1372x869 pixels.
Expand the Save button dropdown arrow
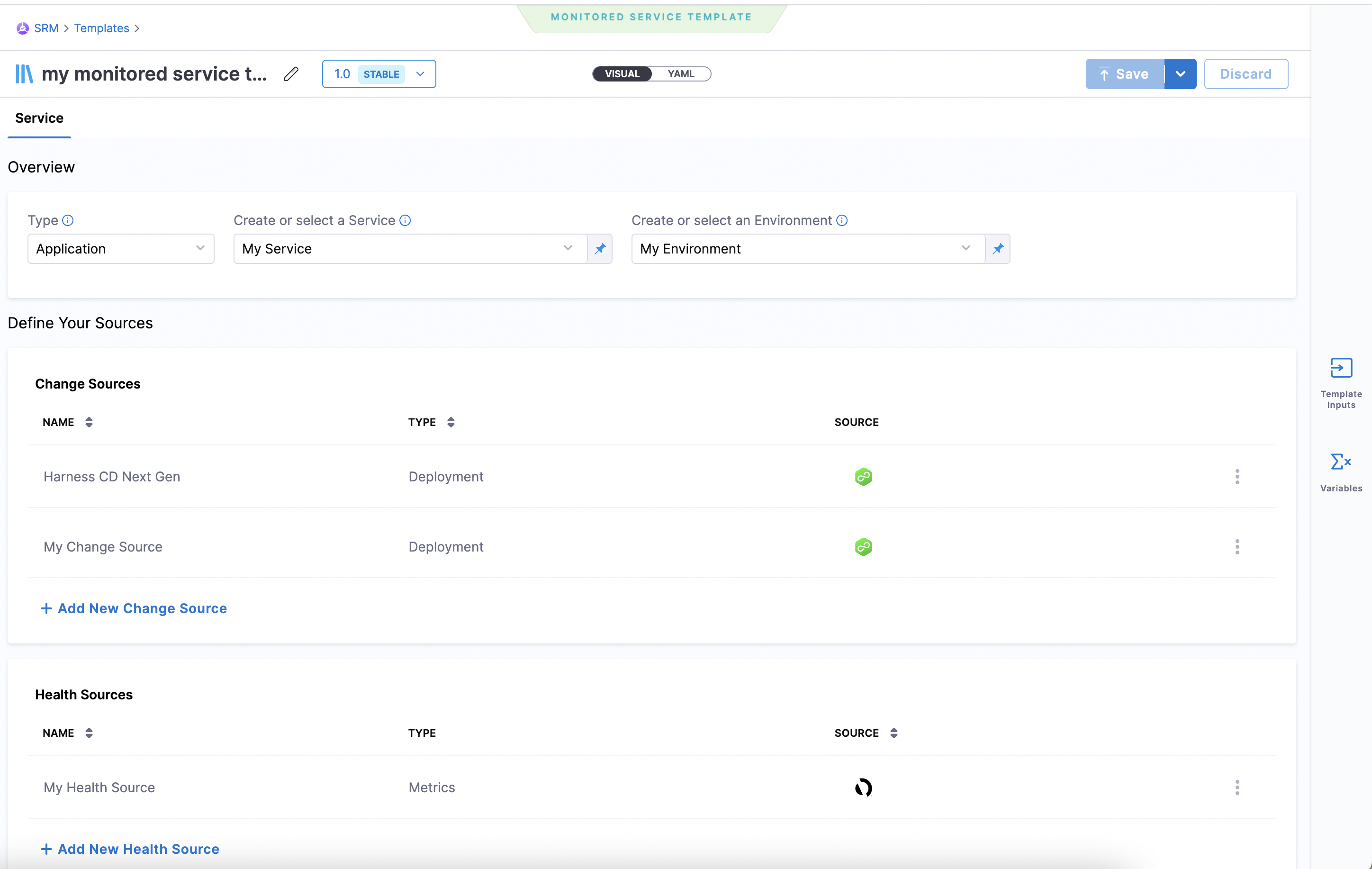tap(1181, 74)
